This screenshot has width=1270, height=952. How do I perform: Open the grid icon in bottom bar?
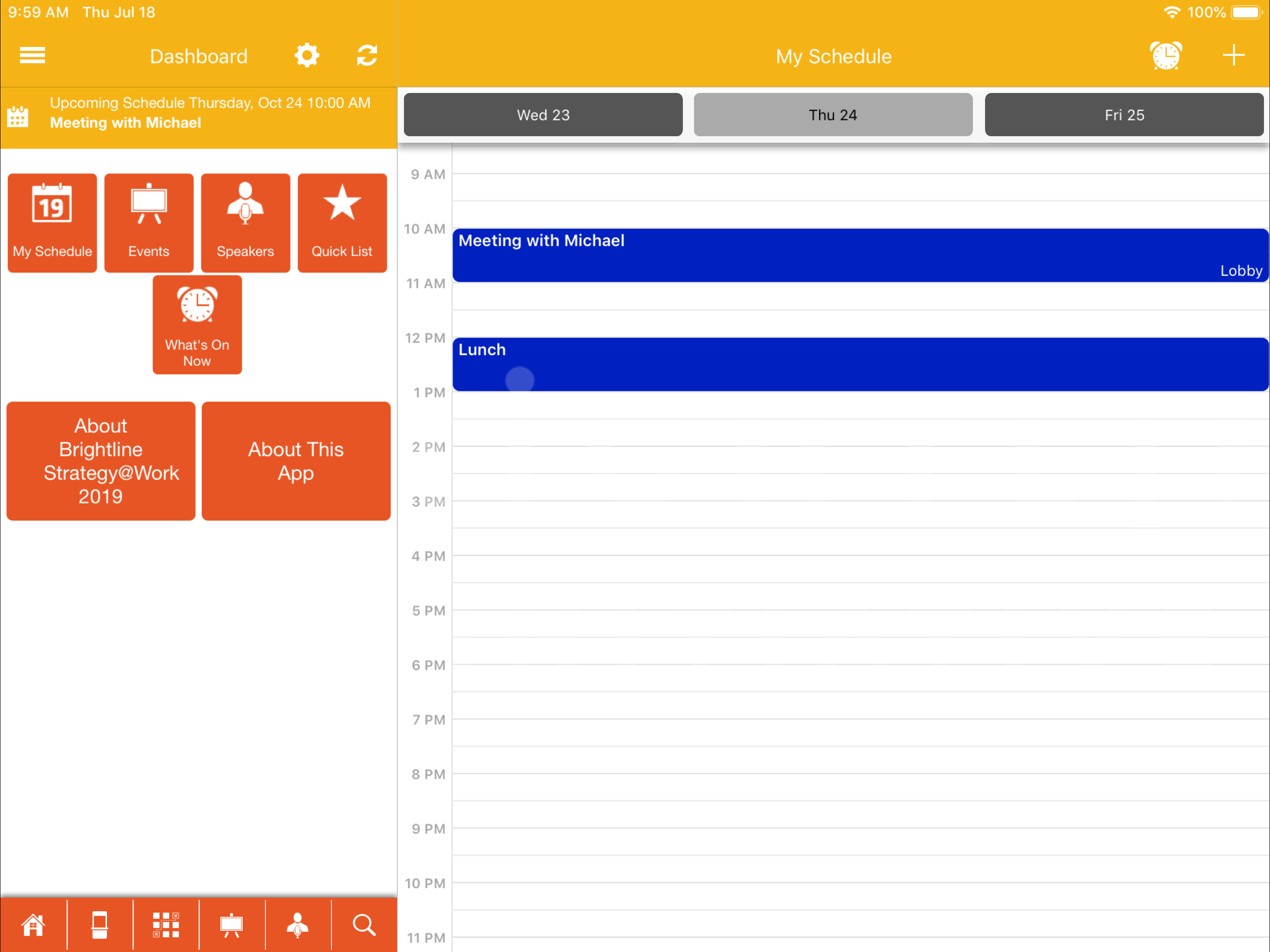[166, 925]
